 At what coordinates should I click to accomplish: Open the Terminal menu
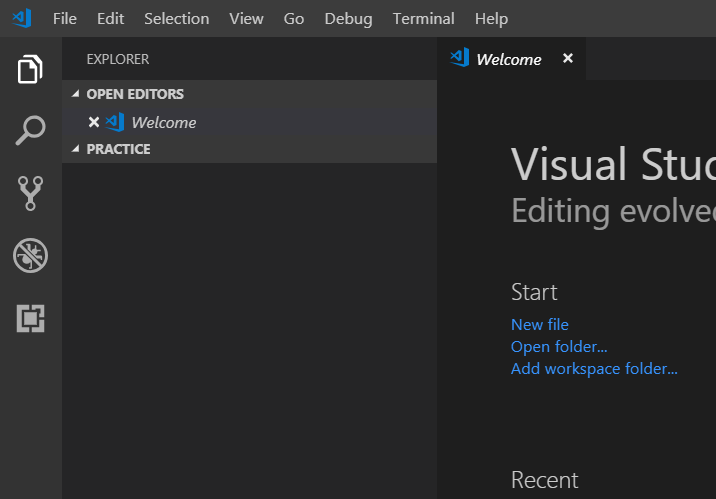tap(424, 19)
